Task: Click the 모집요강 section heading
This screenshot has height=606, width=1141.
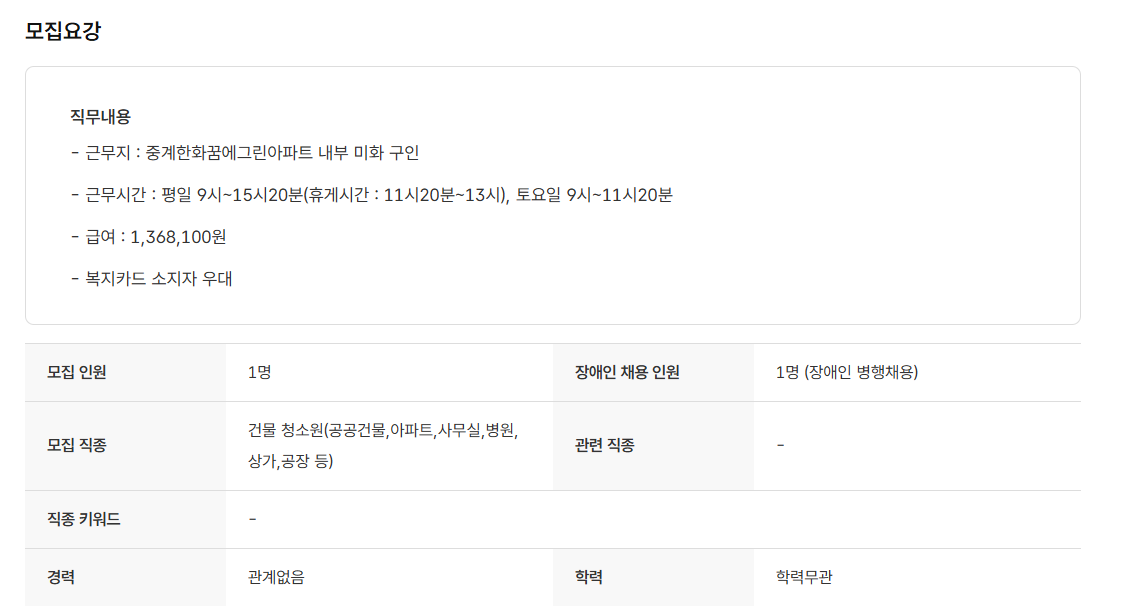Action: coord(63,31)
